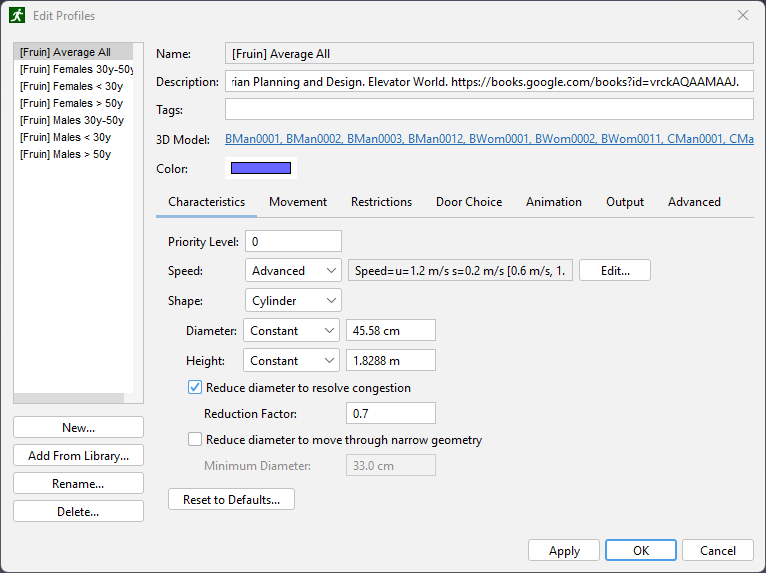
Task: Expand the Shape Cylinder dropdown
Action: 293,300
